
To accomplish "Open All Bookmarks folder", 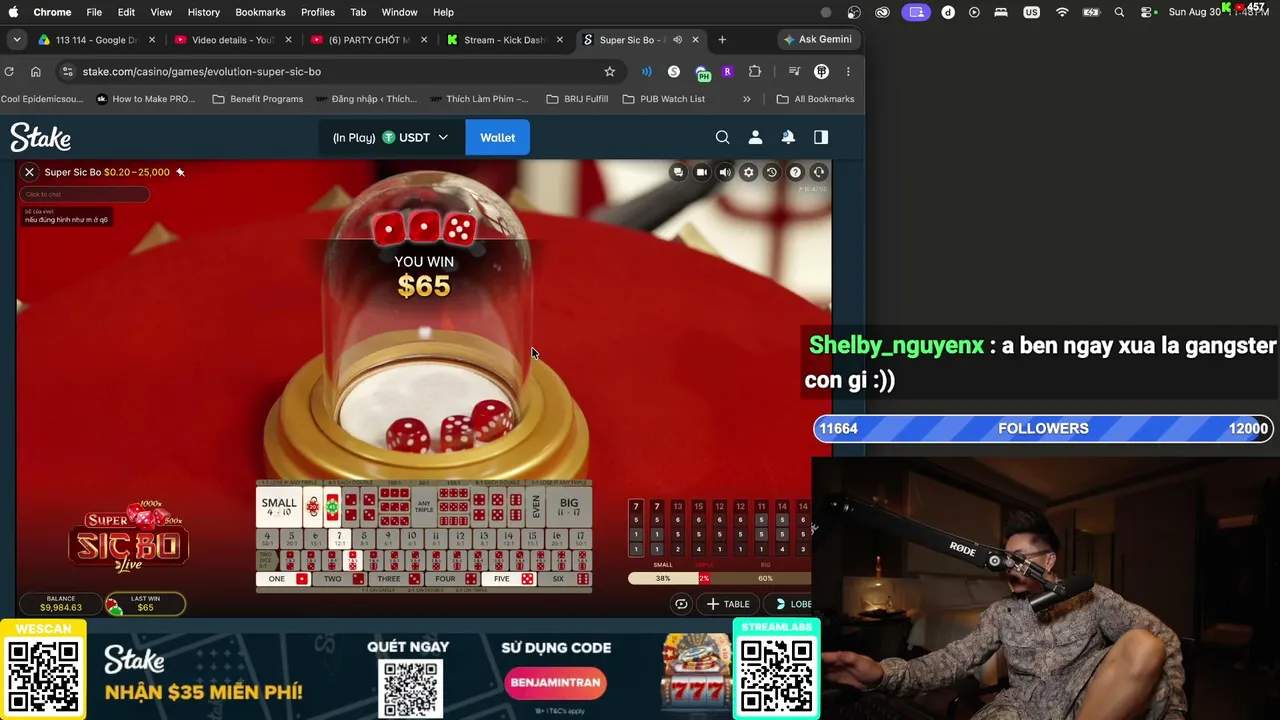I will pos(815,99).
